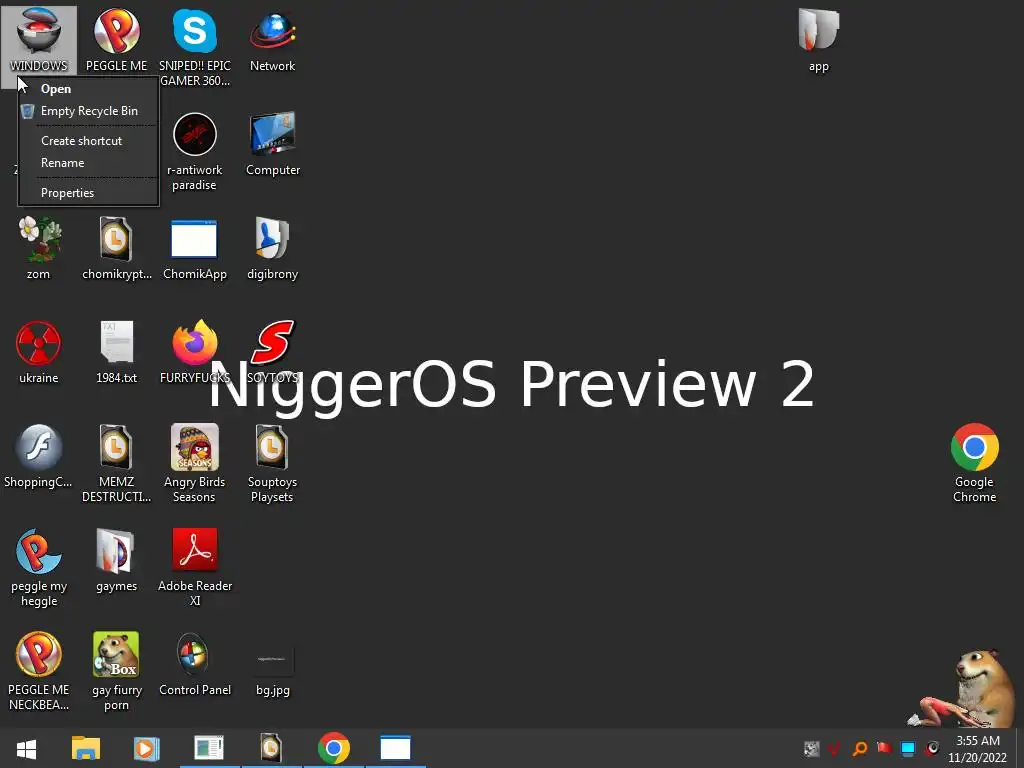Click the blue monitor tray icon
Screen dimensions: 1024x768
pos(908,748)
